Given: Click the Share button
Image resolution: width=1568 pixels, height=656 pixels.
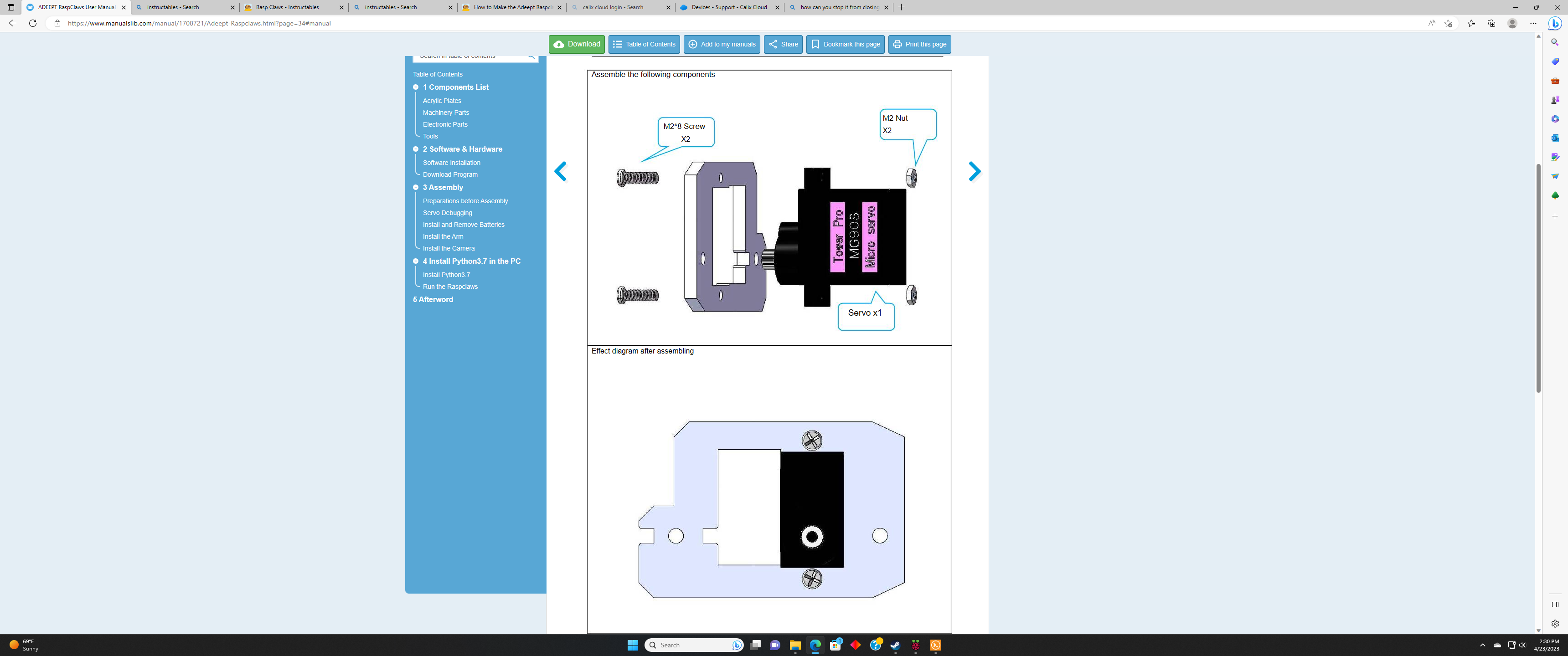Looking at the screenshot, I should click(x=783, y=44).
